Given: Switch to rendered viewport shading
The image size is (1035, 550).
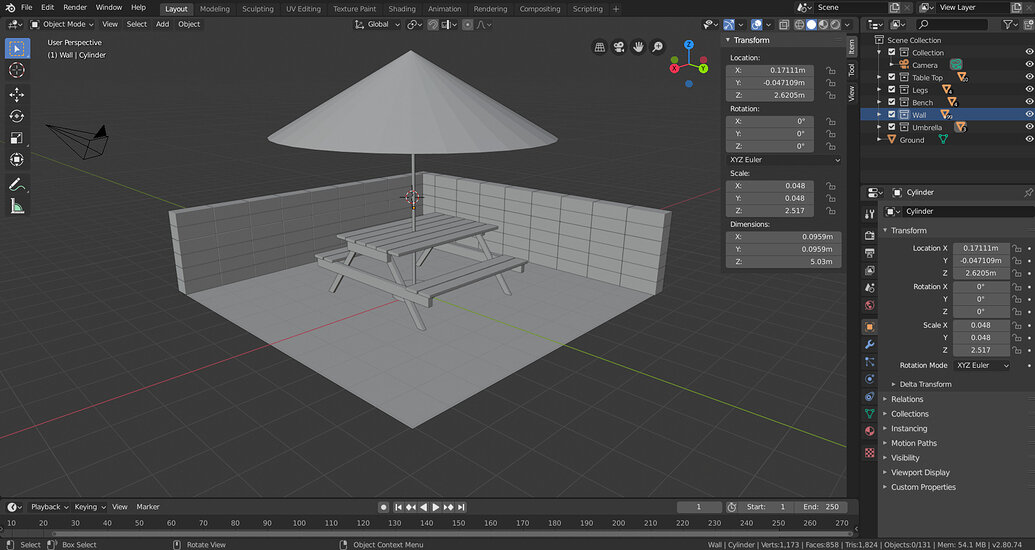Looking at the screenshot, I should click(835, 24).
